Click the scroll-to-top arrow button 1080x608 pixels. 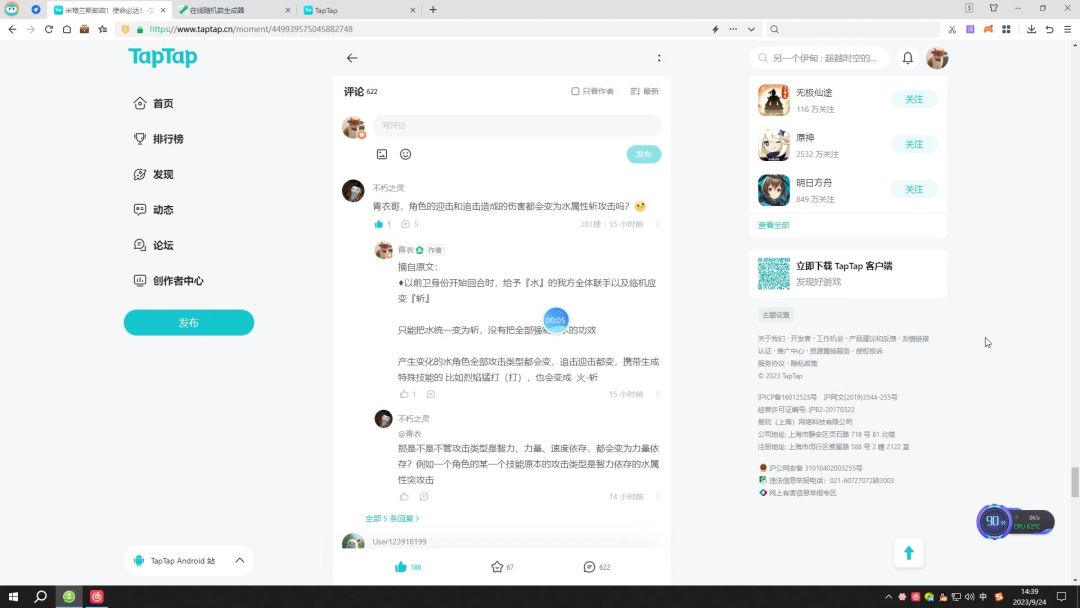[908, 553]
